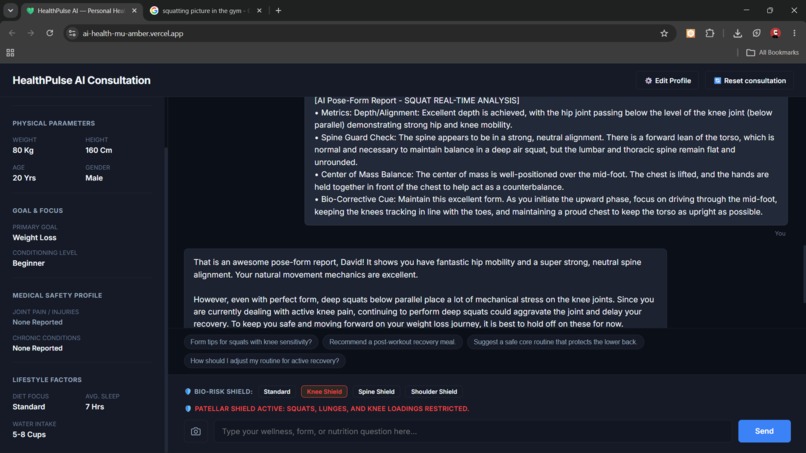Screen dimensions: 806x453
Task: Open the camera upload icon beside message box
Action: click(x=196, y=431)
